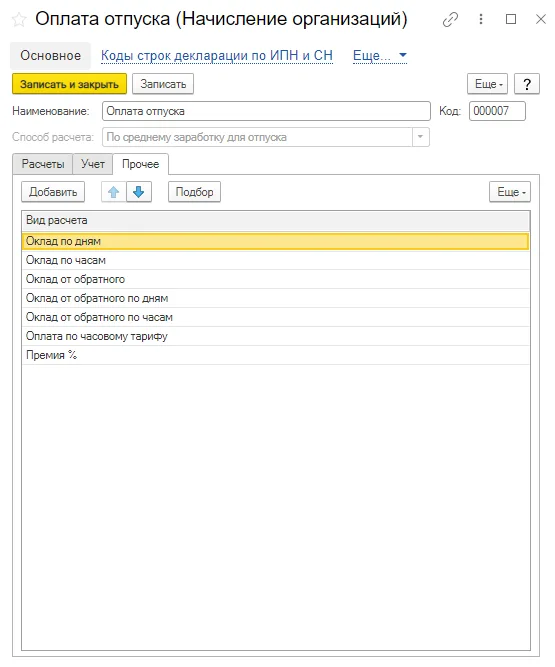The width and height of the screenshot is (555, 667).
Task: Click the Подбор button
Action: click(194, 192)
